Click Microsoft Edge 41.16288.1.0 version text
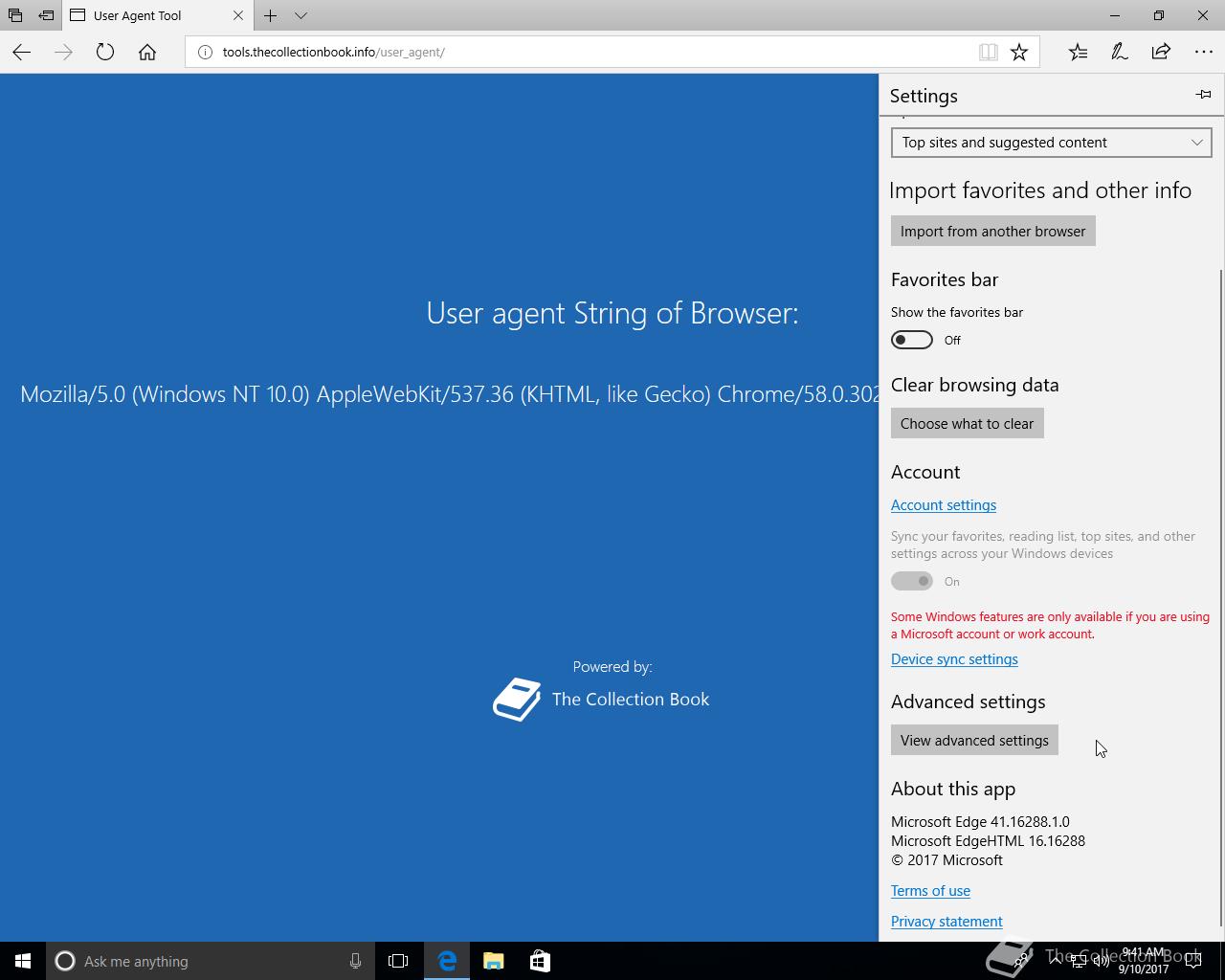 (980, 822)
